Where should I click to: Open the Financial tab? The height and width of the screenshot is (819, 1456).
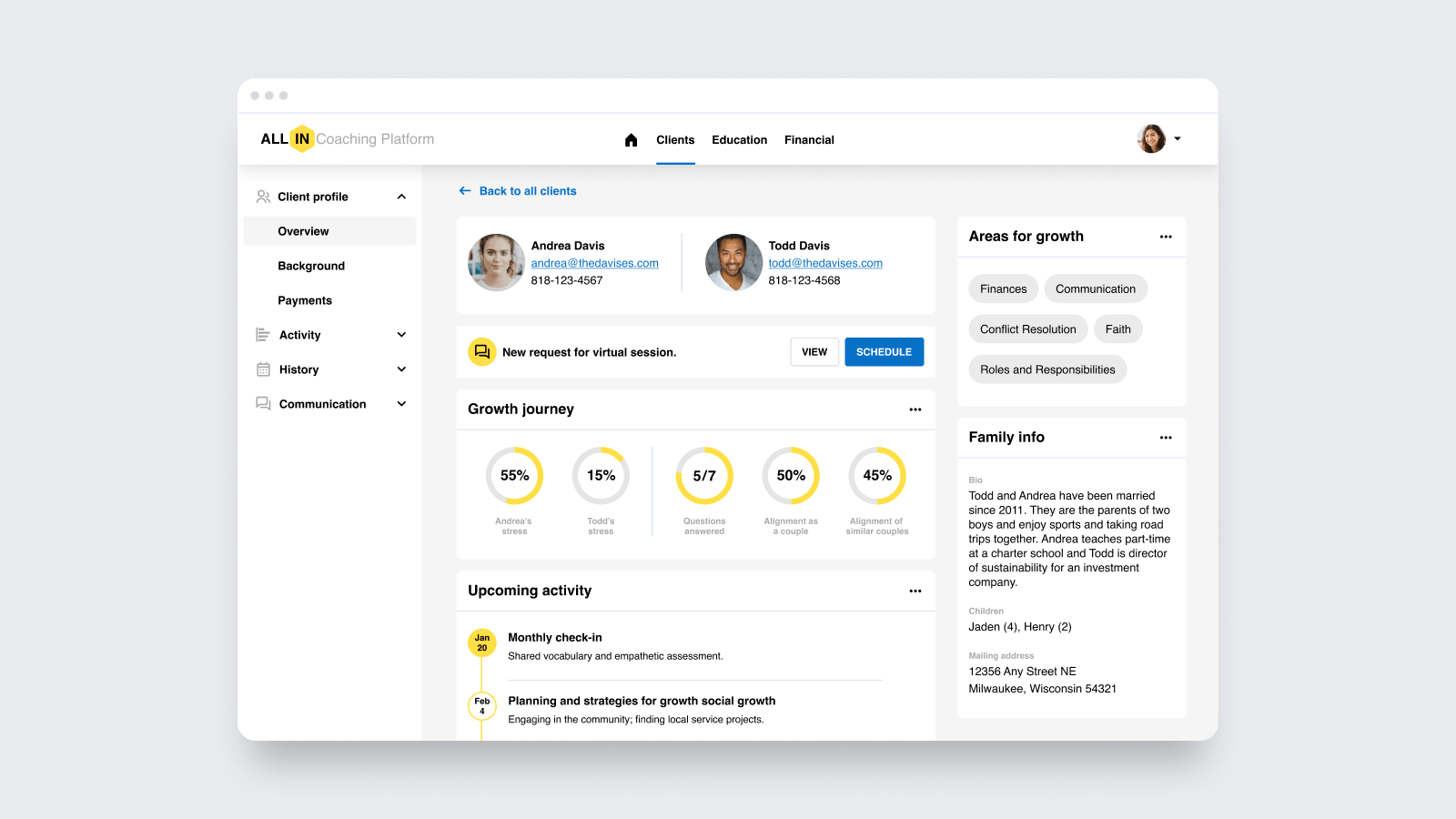coord(809,140)
